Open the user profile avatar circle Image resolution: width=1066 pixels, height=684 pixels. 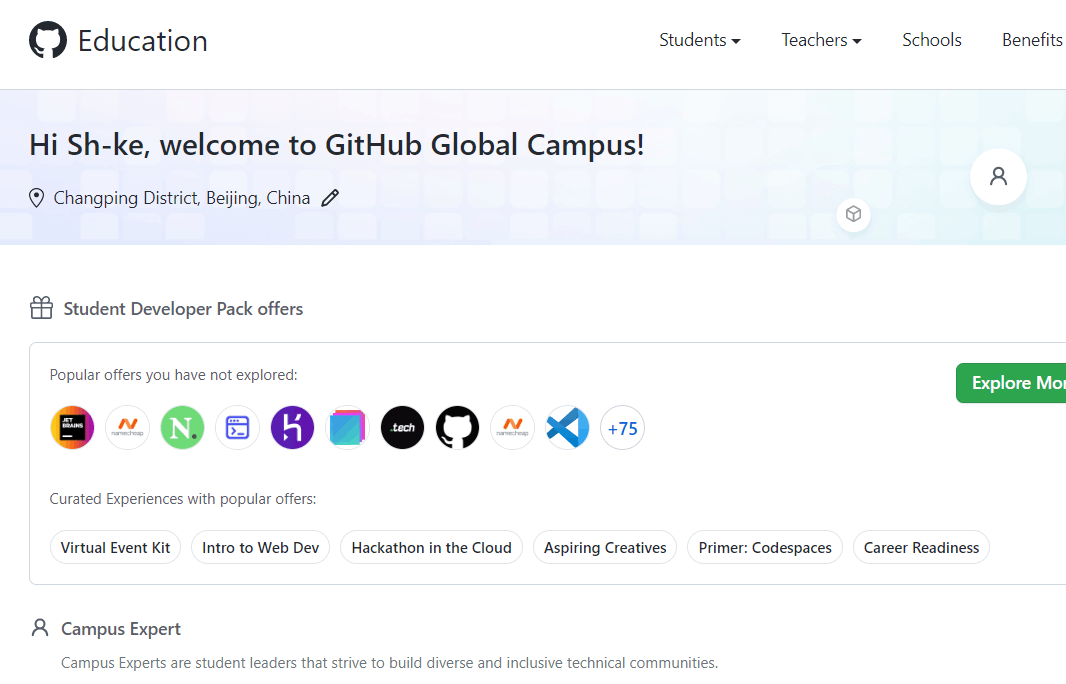(x=998, y=177)
